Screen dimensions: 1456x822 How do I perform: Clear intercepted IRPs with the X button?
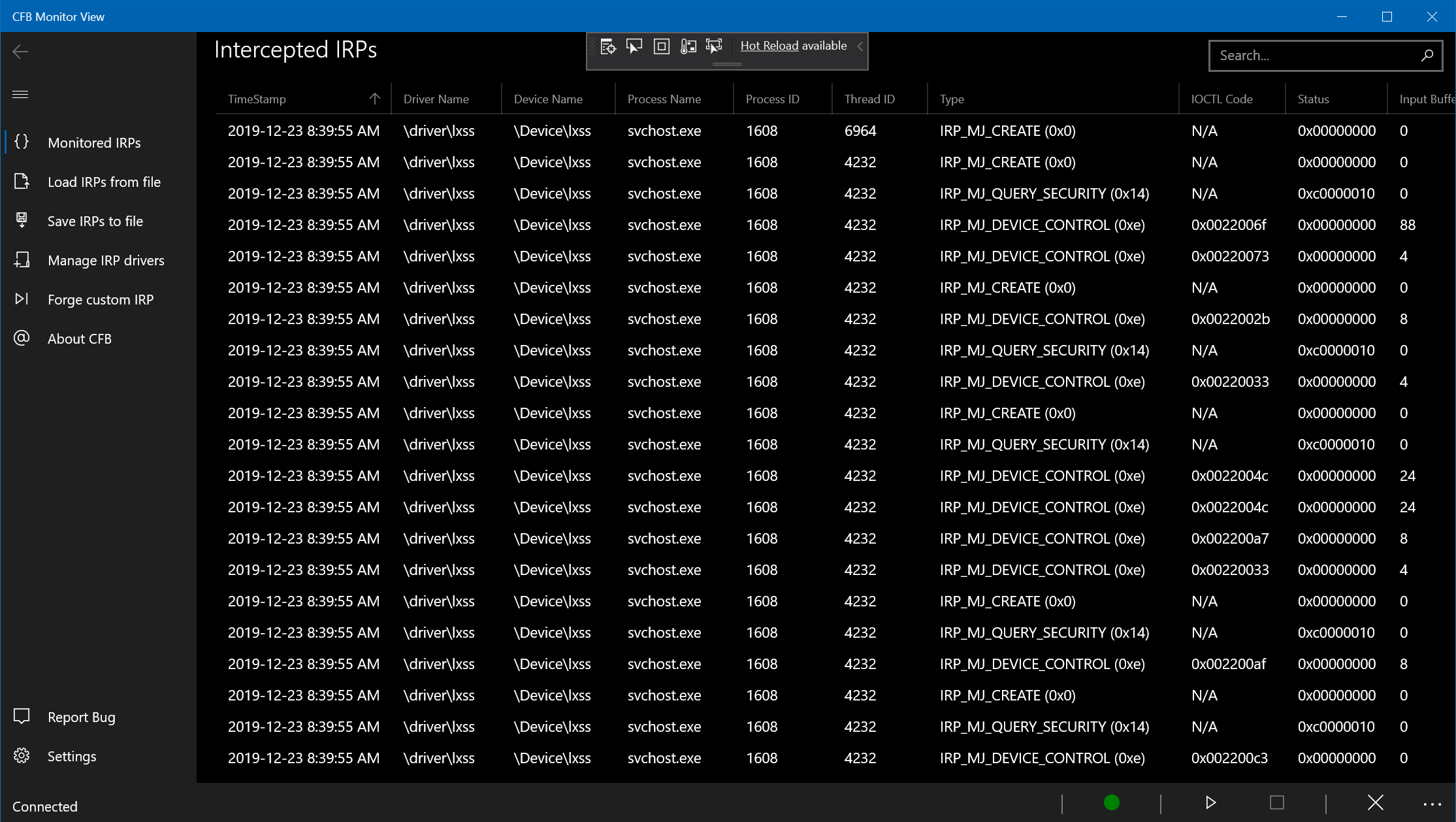1375,802
